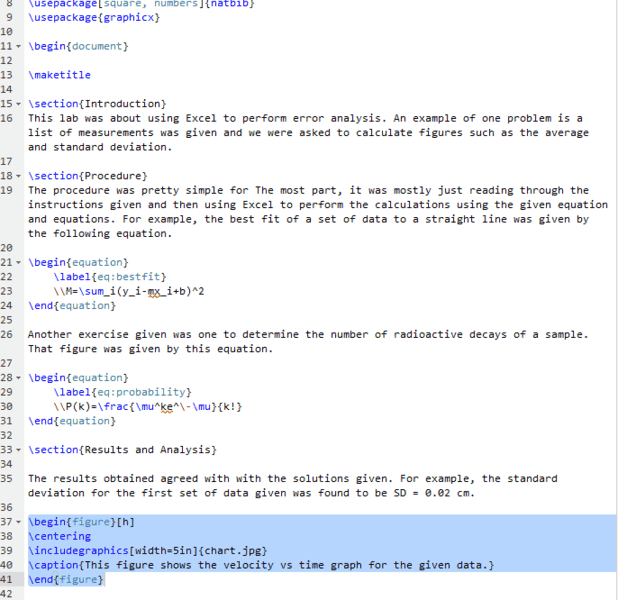The height and width of the screenshot is (600, 618).
Task: Collapse the \begin{document} fold arrow
Action: coord(18,47)
